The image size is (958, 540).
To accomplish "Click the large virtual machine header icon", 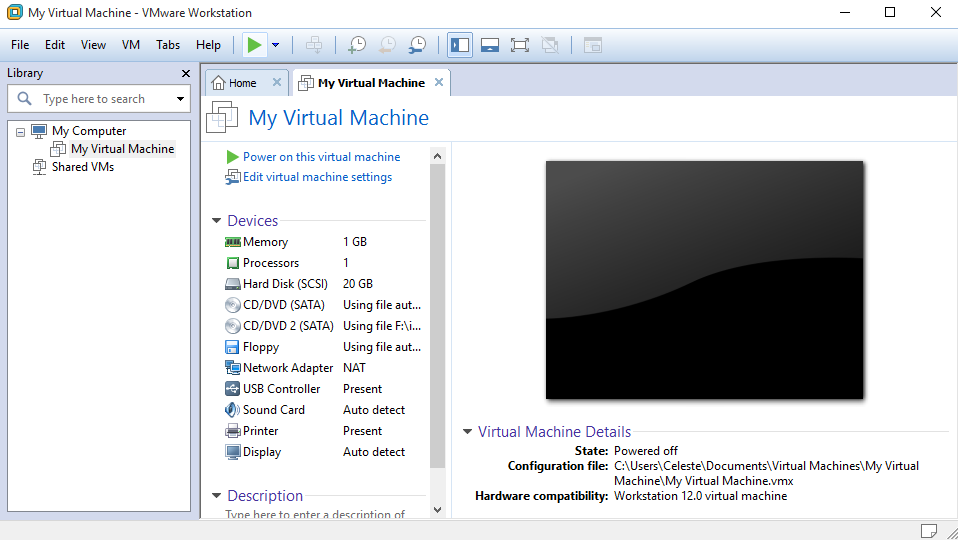I will pos(222,117).
